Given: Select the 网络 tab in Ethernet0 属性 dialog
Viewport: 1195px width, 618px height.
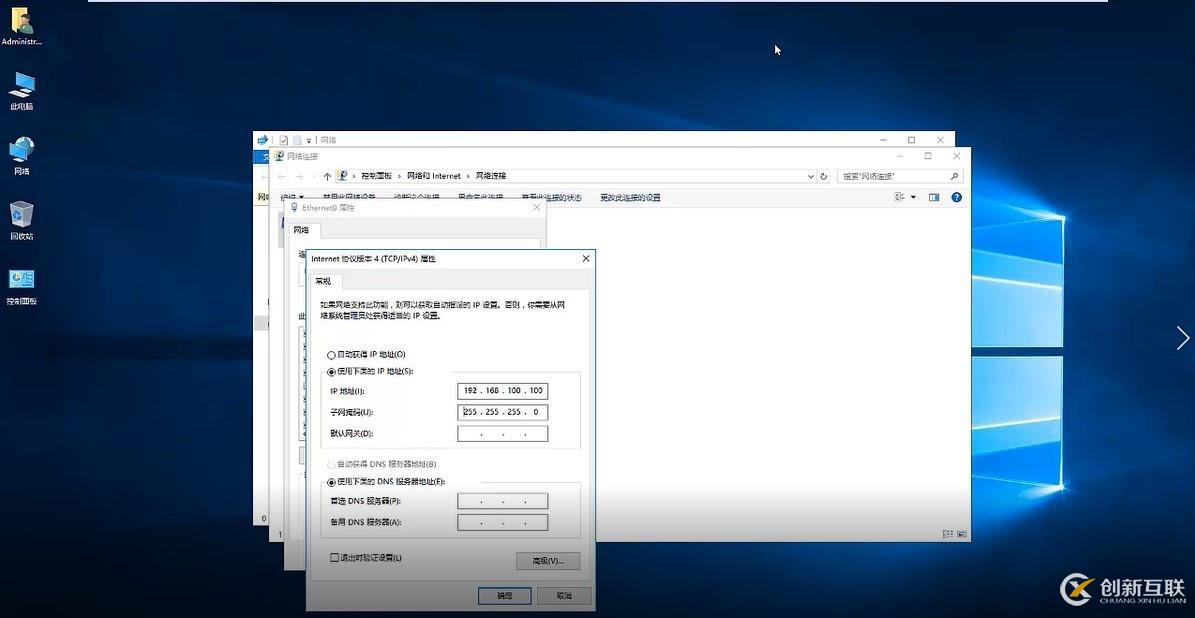Looking at the screenshot, I should tap(302, 229).
